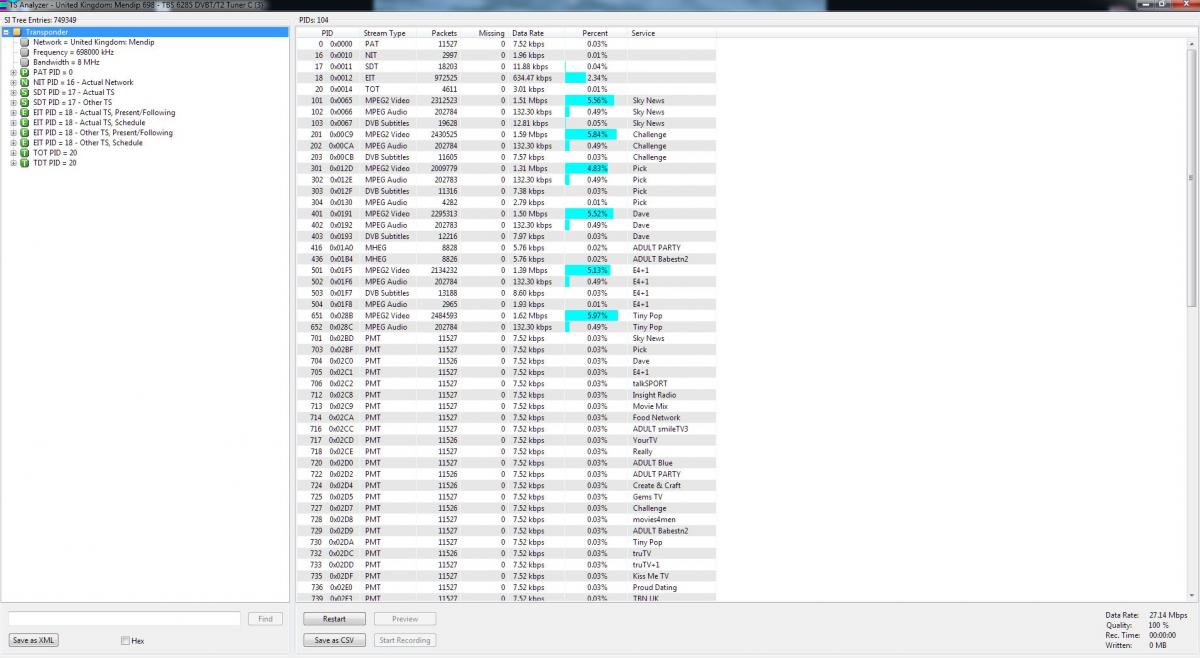Expand the TOT PID = 20 node
The width and height of the screenshot is (1200, 658).
14,152
